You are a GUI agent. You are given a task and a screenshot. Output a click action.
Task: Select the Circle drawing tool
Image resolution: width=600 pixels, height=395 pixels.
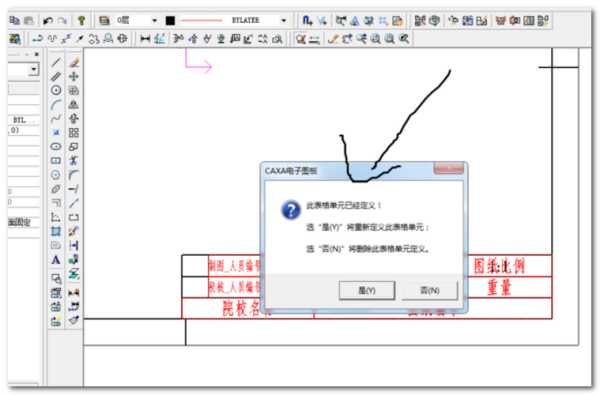(x=56, y=90)
